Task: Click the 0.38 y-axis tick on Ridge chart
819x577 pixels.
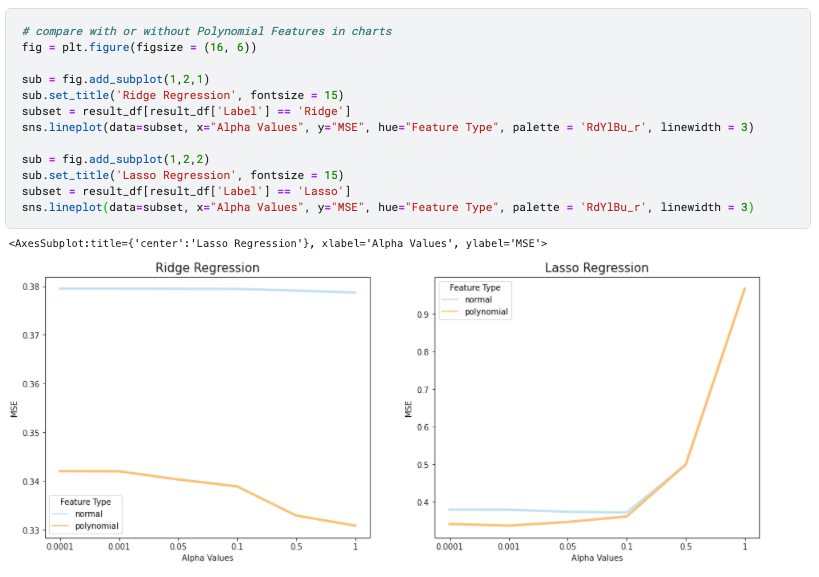Action: point(31,287)
